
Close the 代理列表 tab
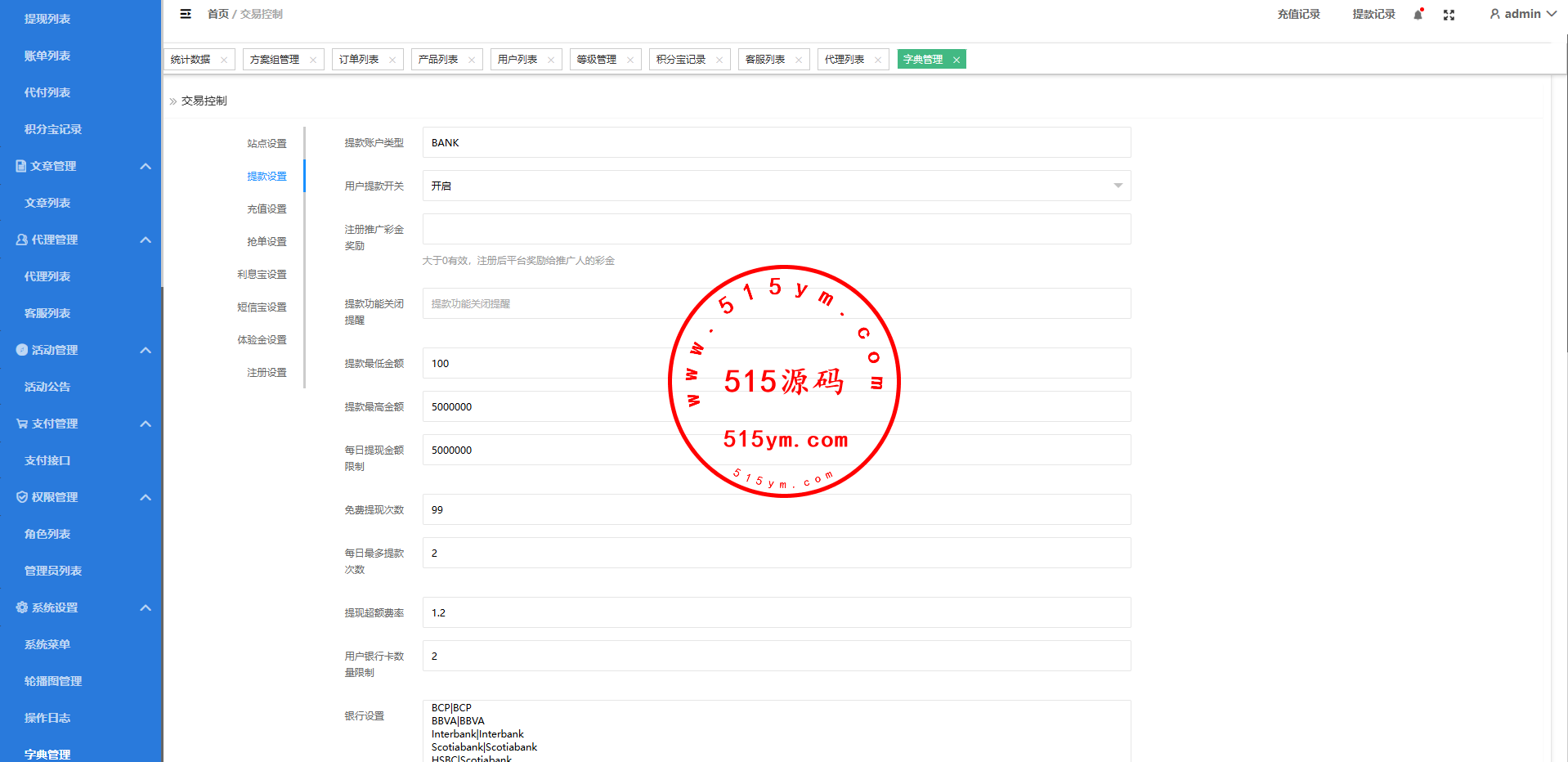[x=878, y=60]
